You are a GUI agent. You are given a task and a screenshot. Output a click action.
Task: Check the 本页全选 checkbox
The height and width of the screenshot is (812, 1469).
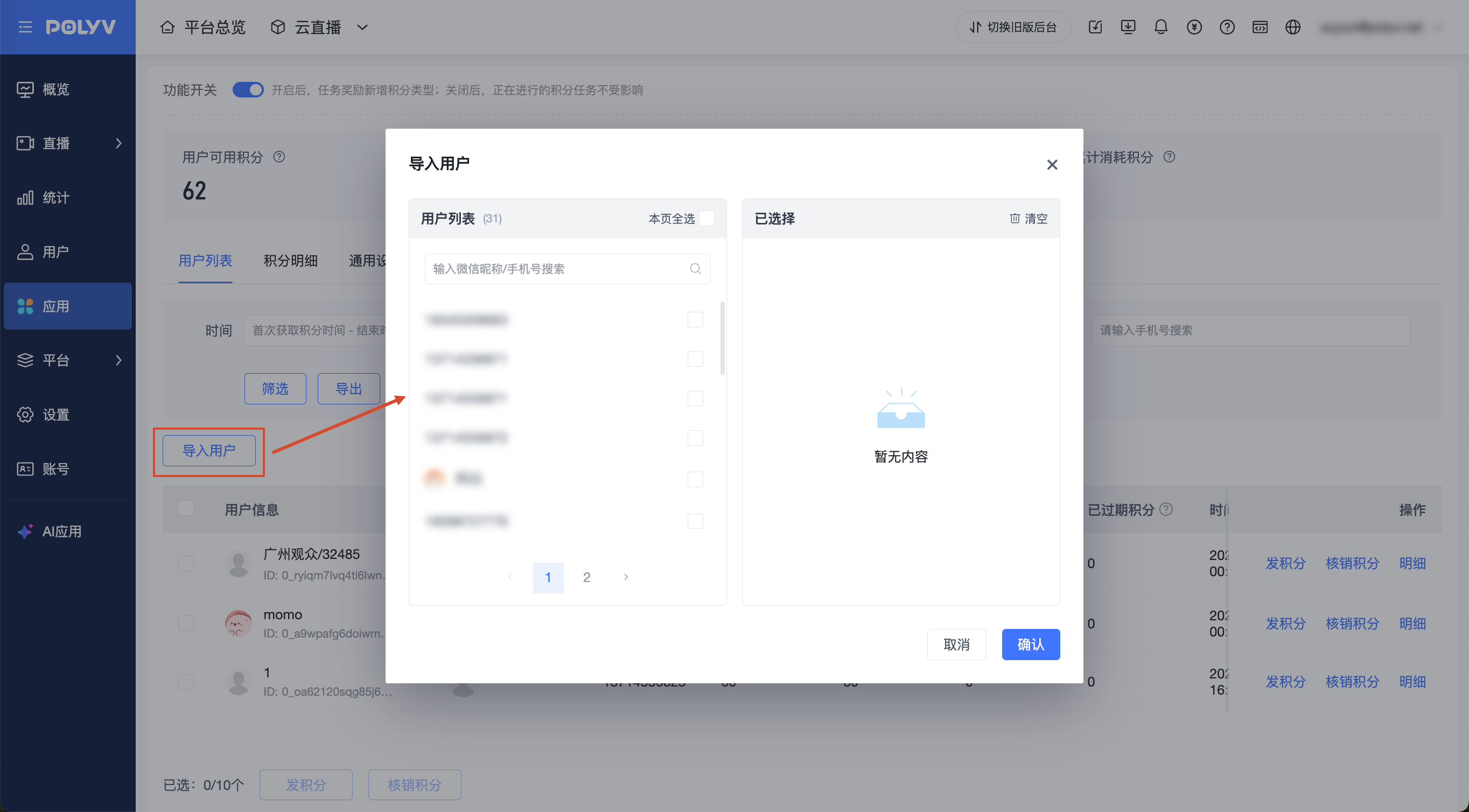click(706, 219)
